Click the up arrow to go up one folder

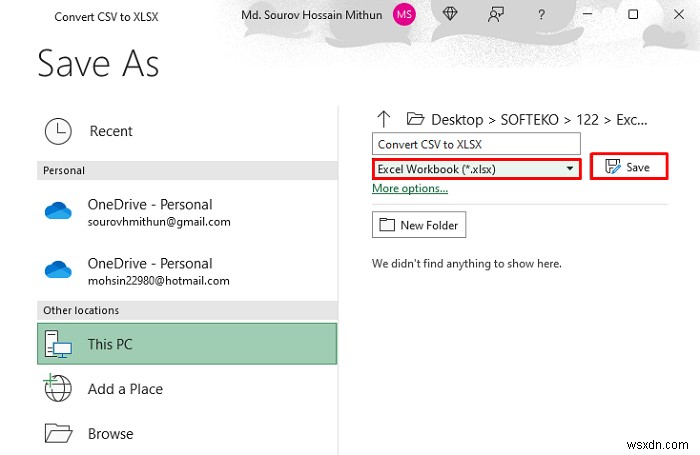(383, 119)
